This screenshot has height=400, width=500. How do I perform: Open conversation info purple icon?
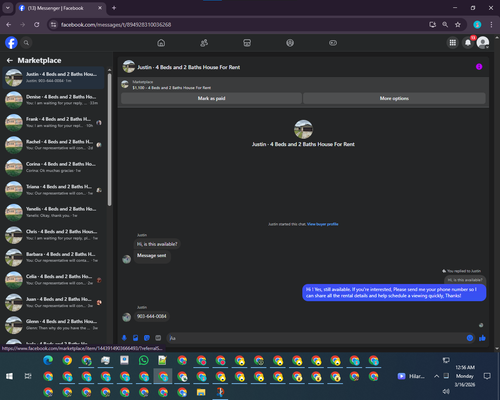coord(479,67)
